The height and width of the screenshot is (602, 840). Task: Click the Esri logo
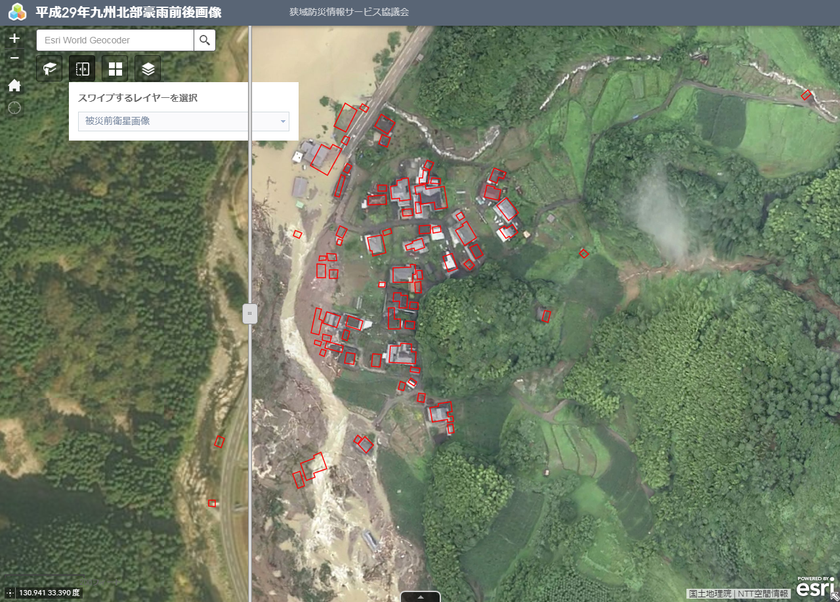(x=814, y=587)
